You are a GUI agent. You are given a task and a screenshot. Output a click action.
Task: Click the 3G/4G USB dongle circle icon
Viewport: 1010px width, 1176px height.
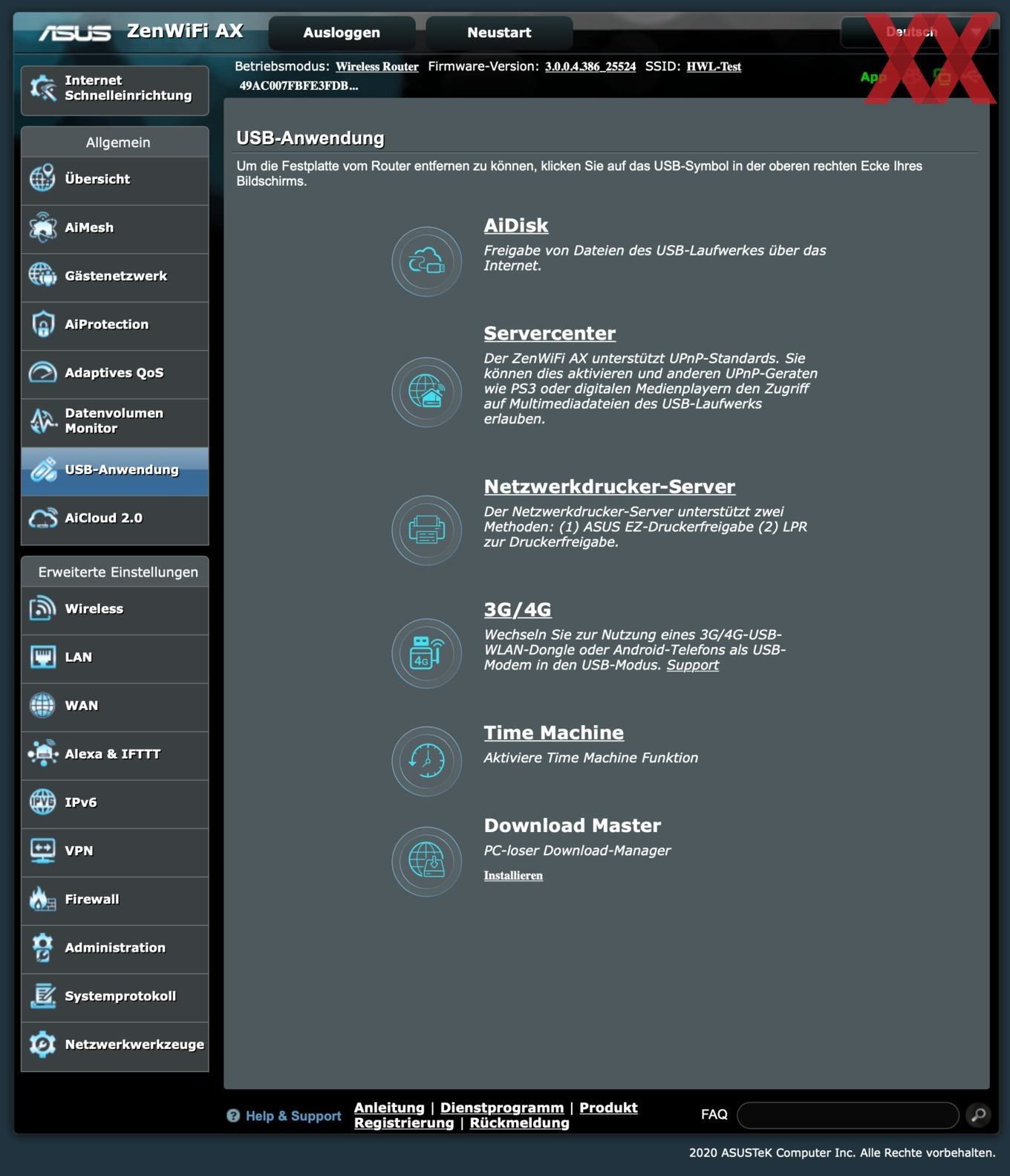[427, 653]
